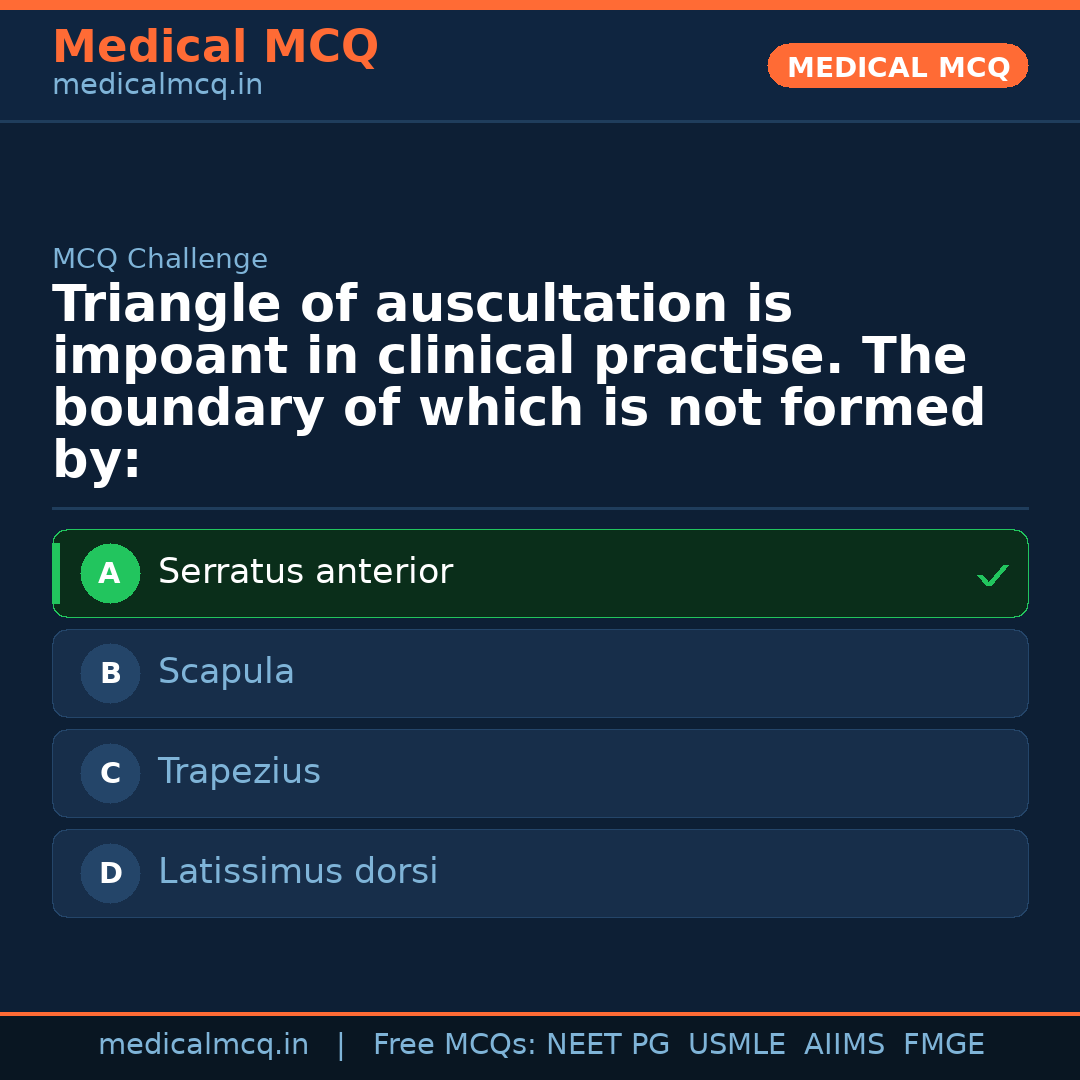Click the B option circle

(x=110, y=674)
